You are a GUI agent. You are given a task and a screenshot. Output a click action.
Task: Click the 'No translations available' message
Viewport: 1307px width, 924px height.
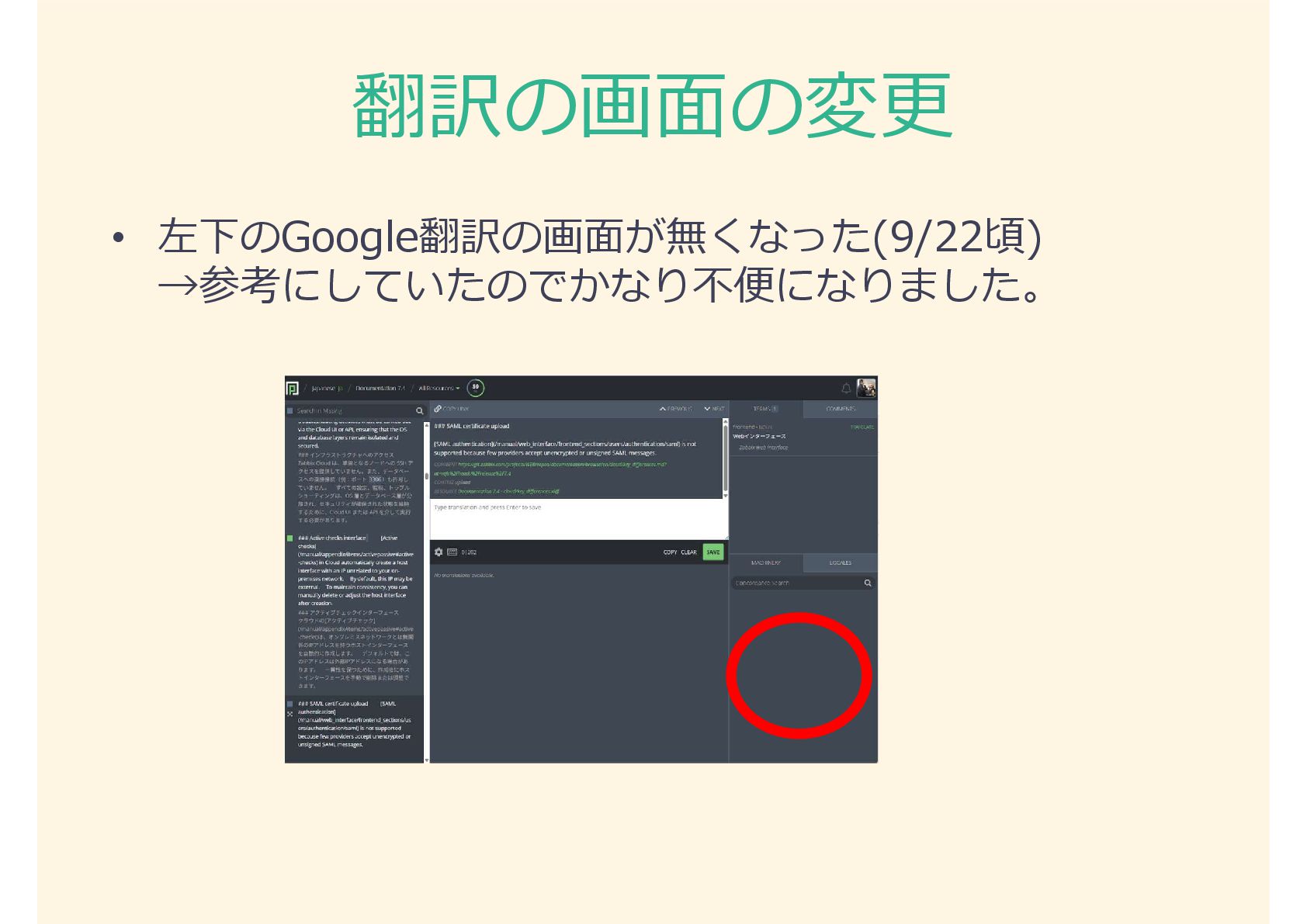point(463,575)
